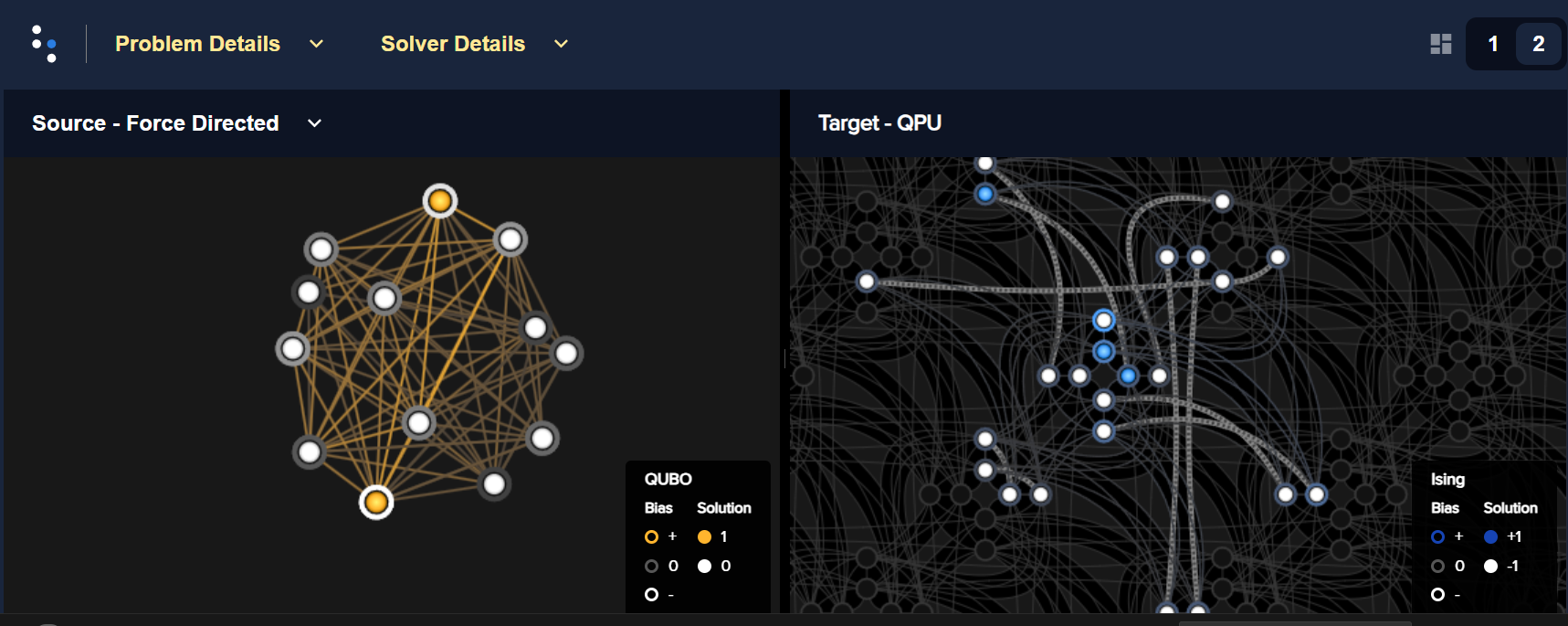Open the Problem Details menu label

pos(197,44)
